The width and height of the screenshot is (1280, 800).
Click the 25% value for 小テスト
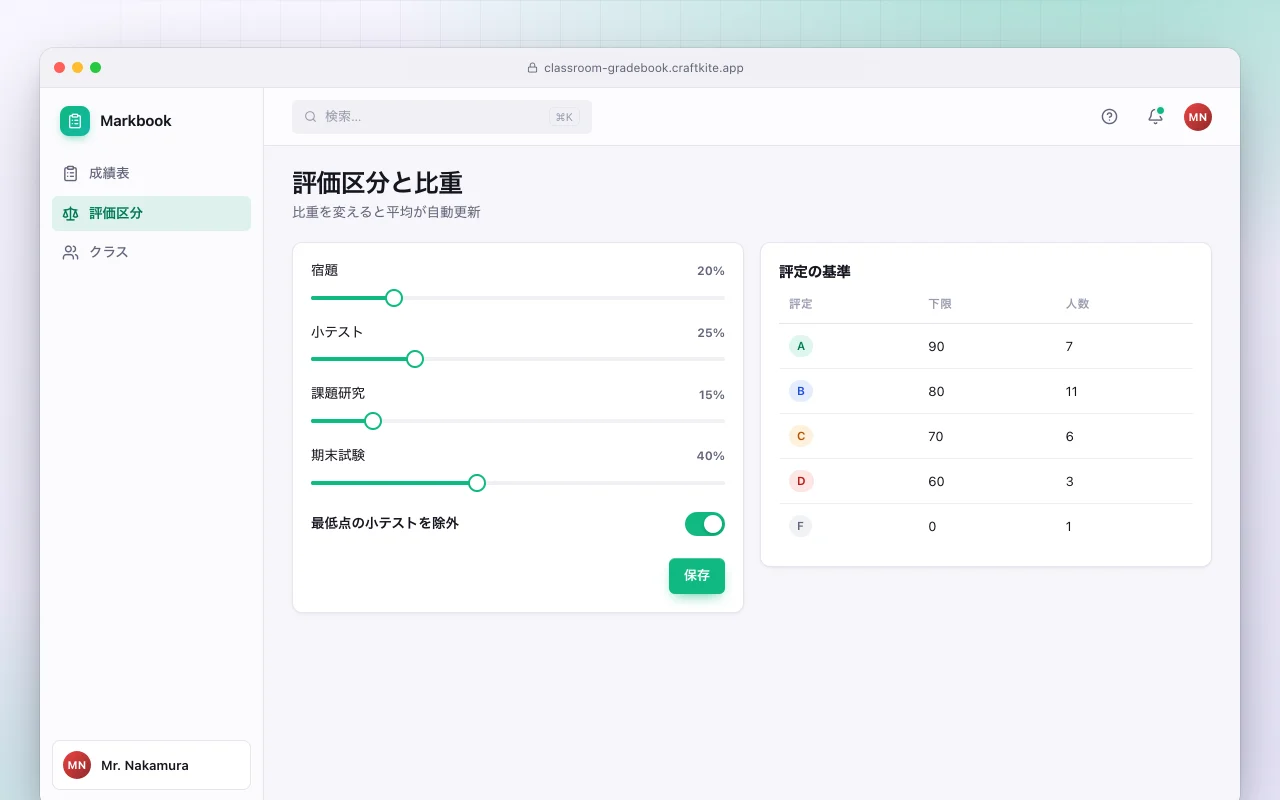pos(711,333)
